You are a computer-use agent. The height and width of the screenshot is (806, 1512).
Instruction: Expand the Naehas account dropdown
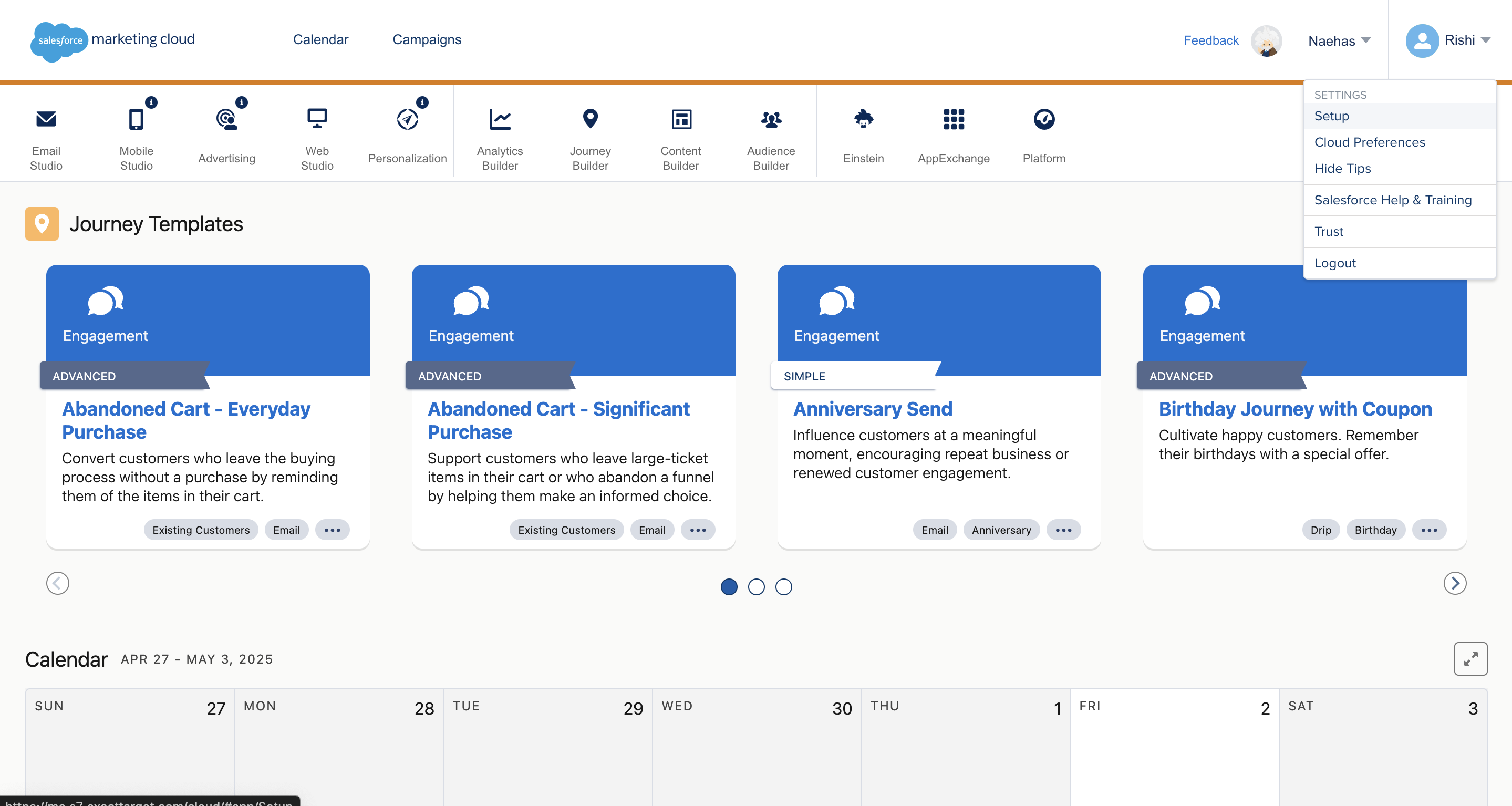coord(1340,40)
